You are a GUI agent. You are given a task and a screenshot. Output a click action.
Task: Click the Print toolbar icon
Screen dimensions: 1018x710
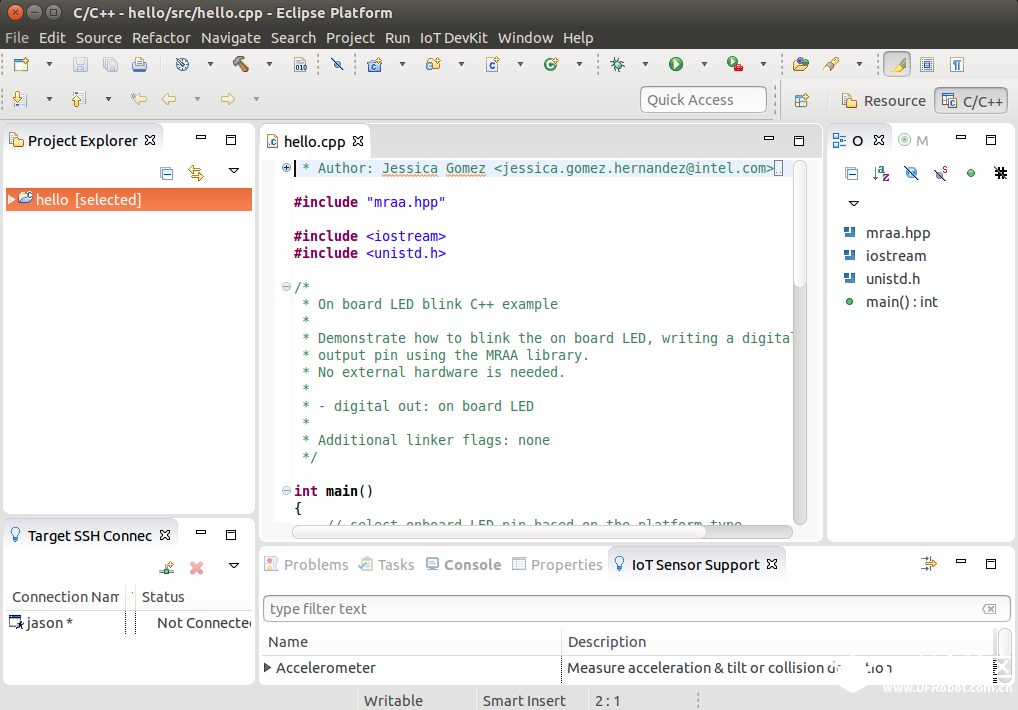[139, 64]
